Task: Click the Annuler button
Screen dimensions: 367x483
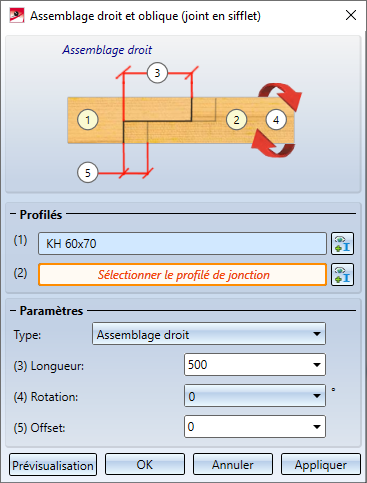Action: tap(233, 464)
